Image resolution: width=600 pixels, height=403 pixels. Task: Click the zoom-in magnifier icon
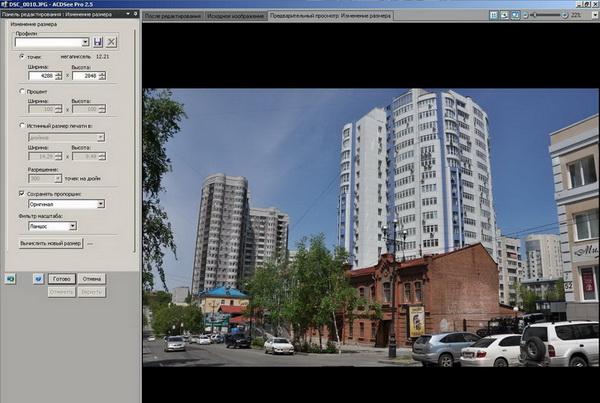coord(565,15)
